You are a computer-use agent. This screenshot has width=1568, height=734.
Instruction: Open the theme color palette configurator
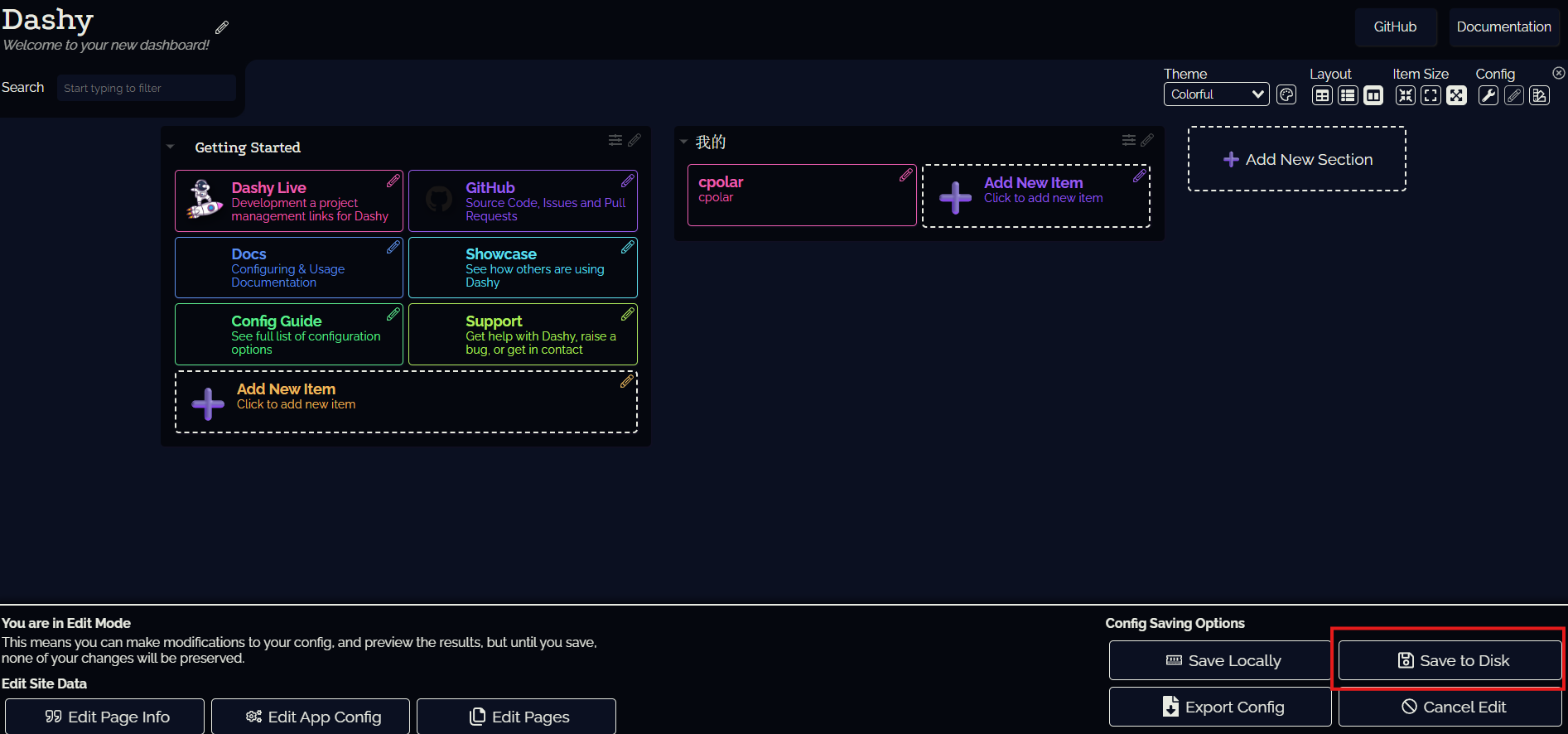coord(1286,94)
